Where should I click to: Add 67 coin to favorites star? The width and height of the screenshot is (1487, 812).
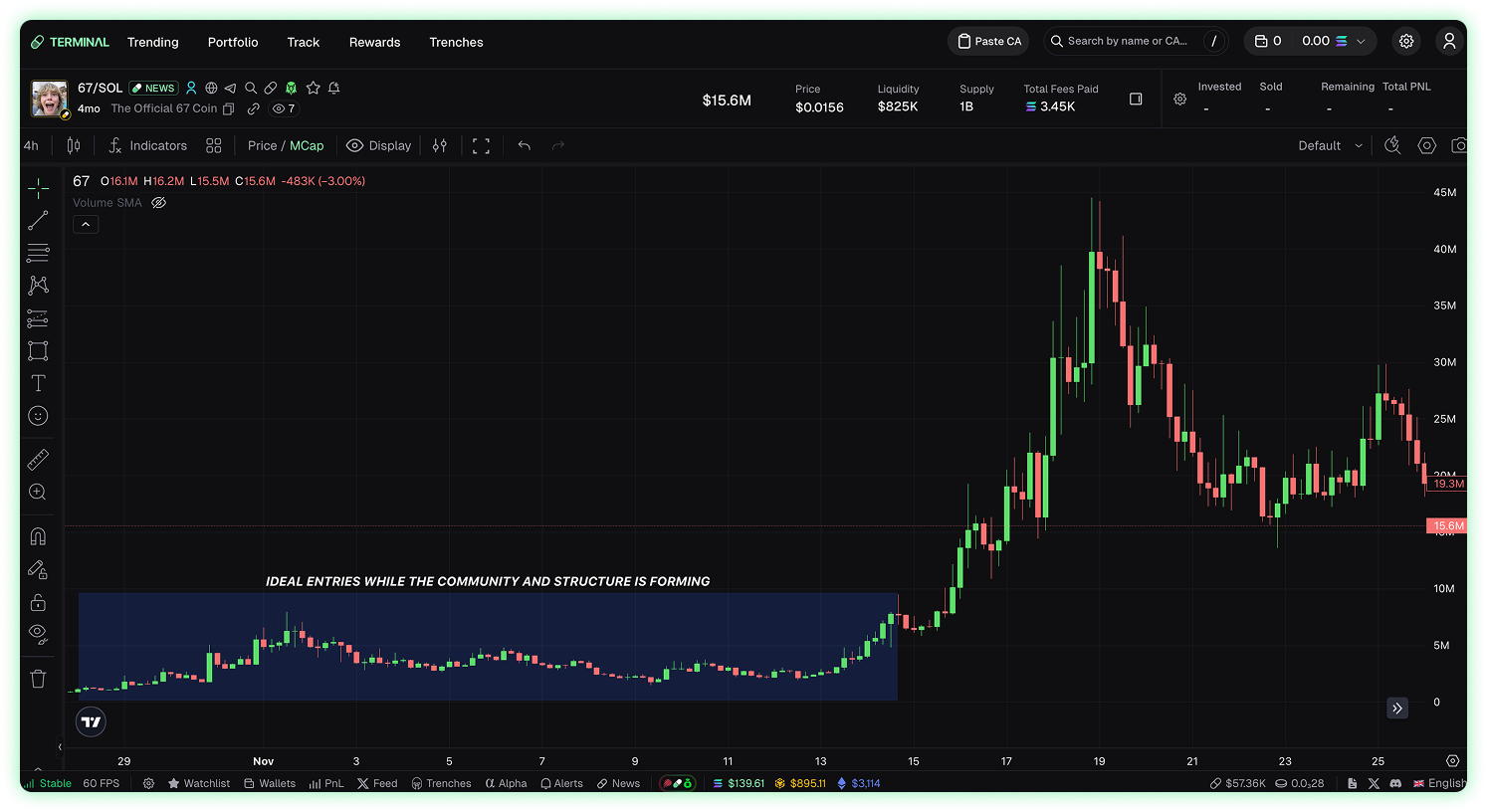click(x=313, y=88)
